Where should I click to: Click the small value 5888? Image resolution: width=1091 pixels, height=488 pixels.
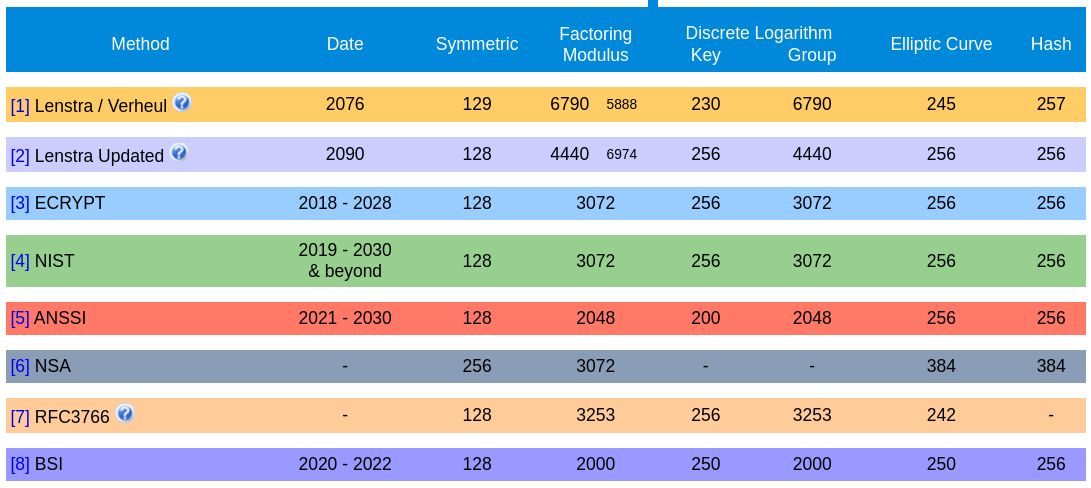click(621, 104)
